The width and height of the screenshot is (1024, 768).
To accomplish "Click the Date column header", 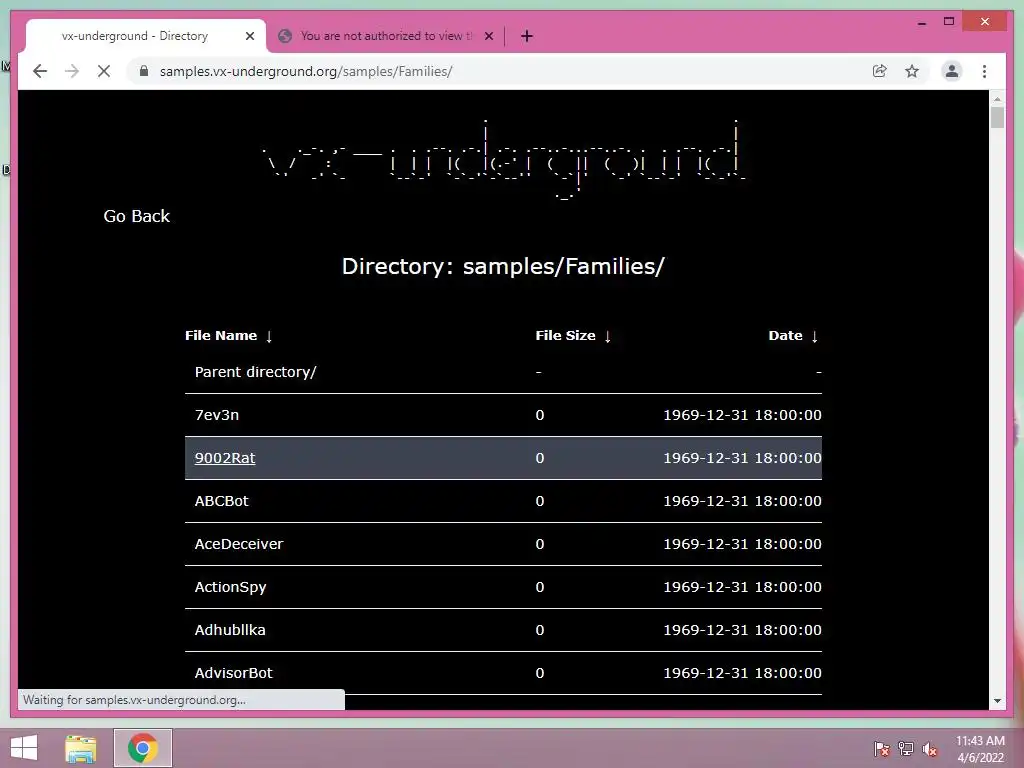I will coord(786,336).
